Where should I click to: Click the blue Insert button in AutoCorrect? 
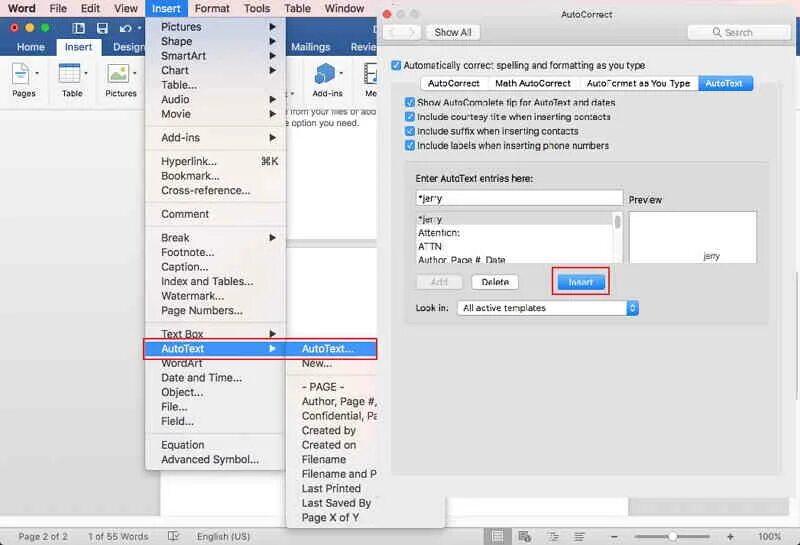pyautogui.click(x=581, y=282)
